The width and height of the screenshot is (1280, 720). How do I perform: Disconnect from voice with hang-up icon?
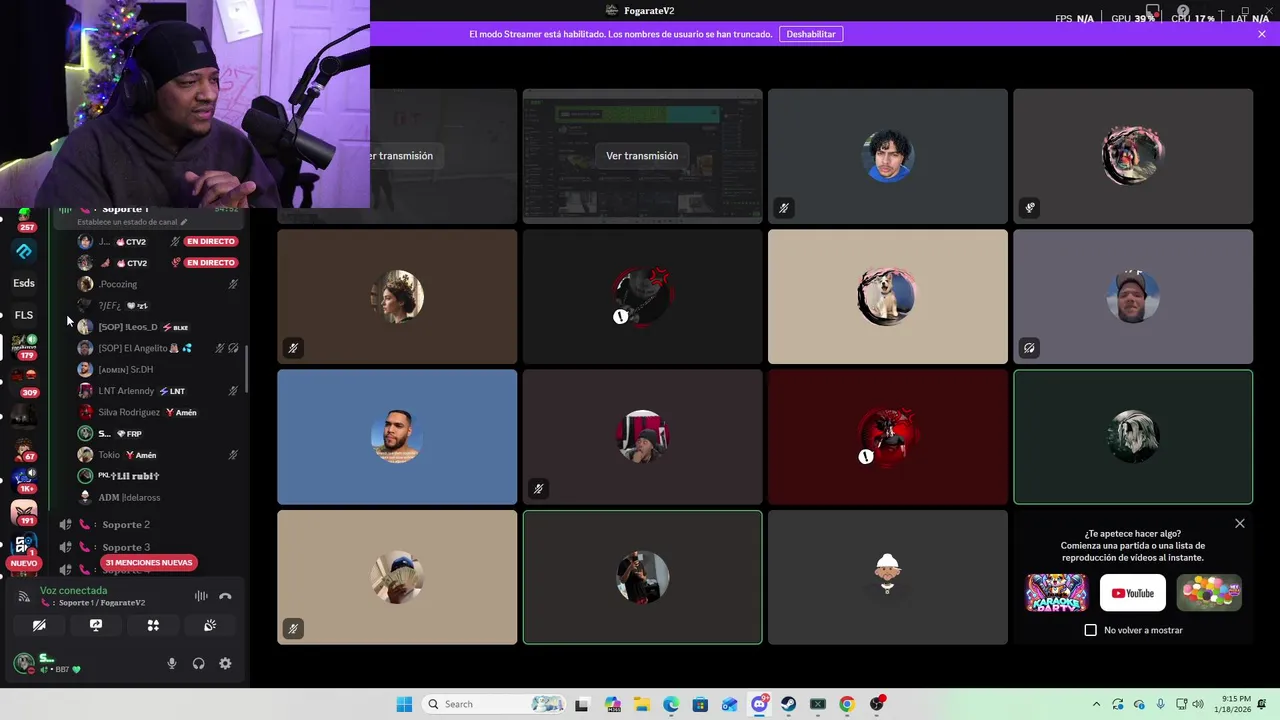pyautogui.click(x=225, y=596)
